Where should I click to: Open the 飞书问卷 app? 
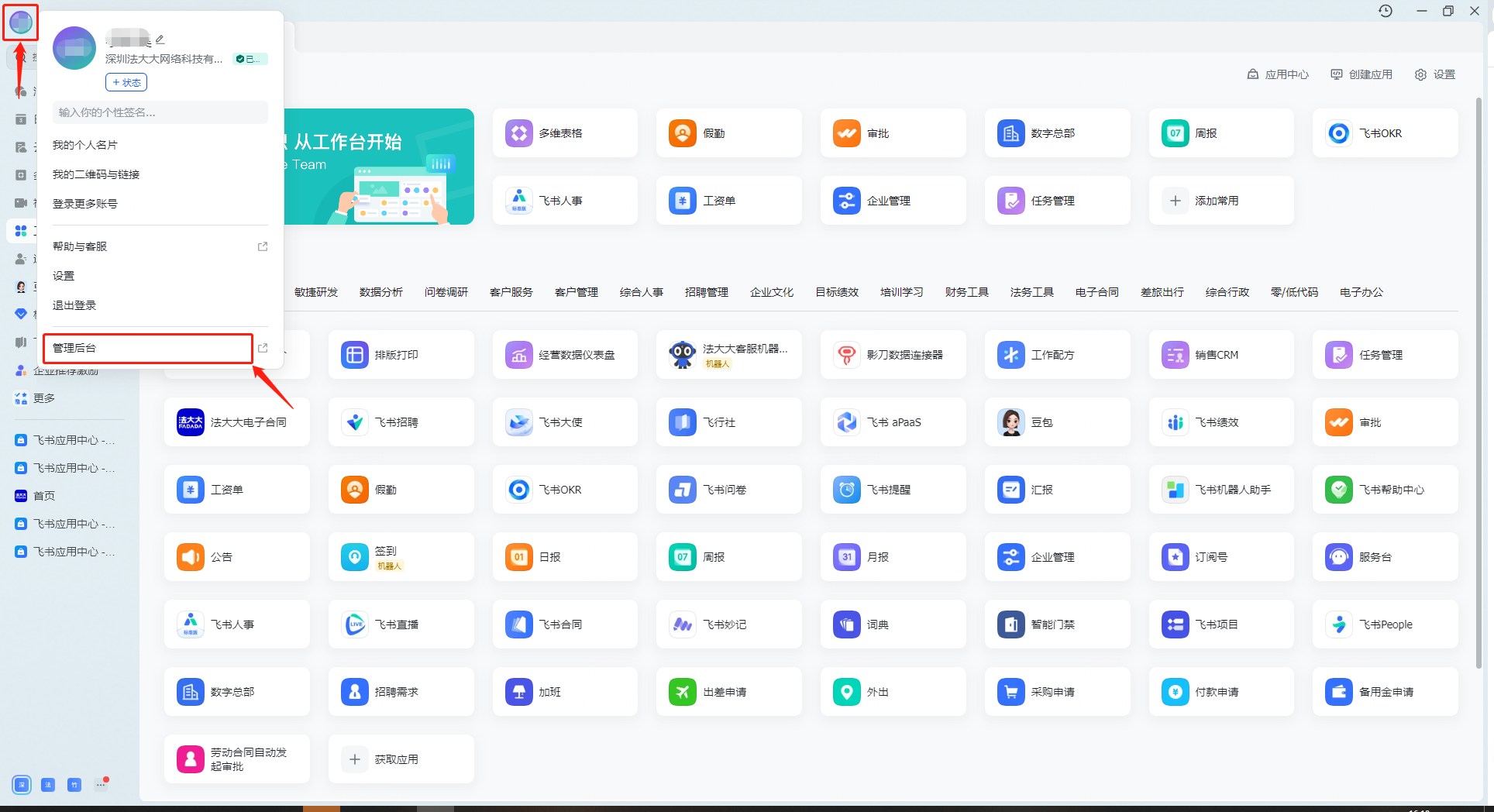[728, 490]
